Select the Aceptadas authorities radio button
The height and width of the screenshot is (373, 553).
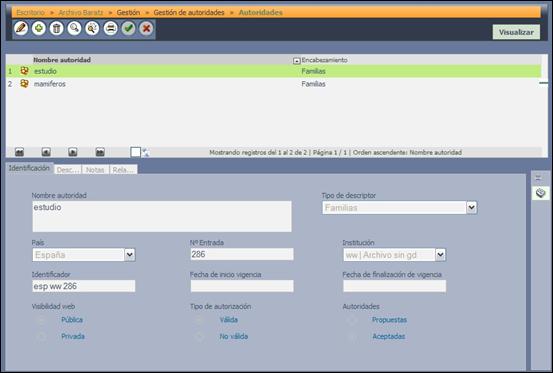(x=352, y=337)
